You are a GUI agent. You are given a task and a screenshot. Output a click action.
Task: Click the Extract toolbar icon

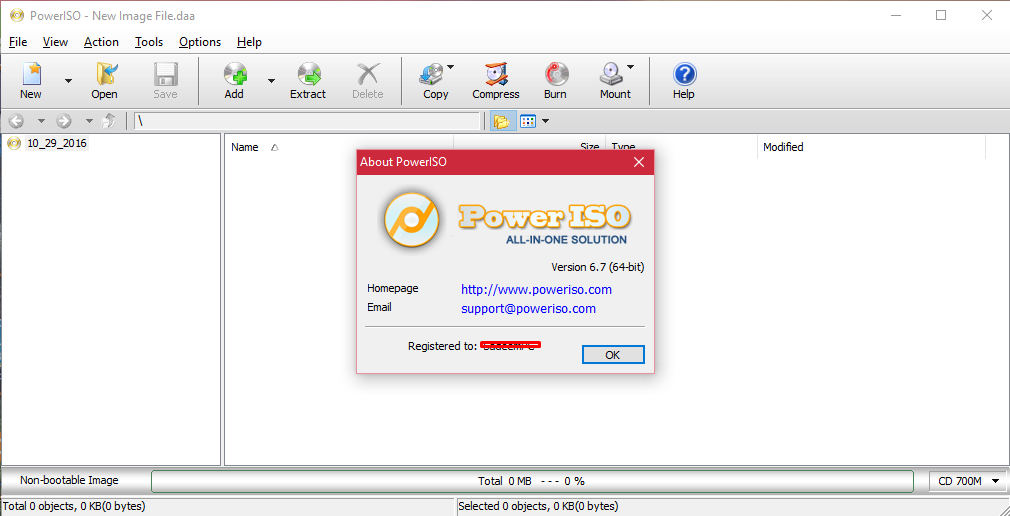[309, 75]
